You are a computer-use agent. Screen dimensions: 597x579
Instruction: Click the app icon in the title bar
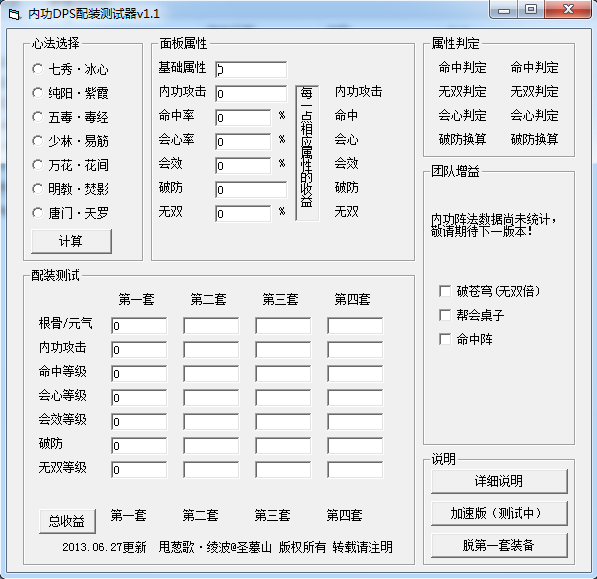14,14
